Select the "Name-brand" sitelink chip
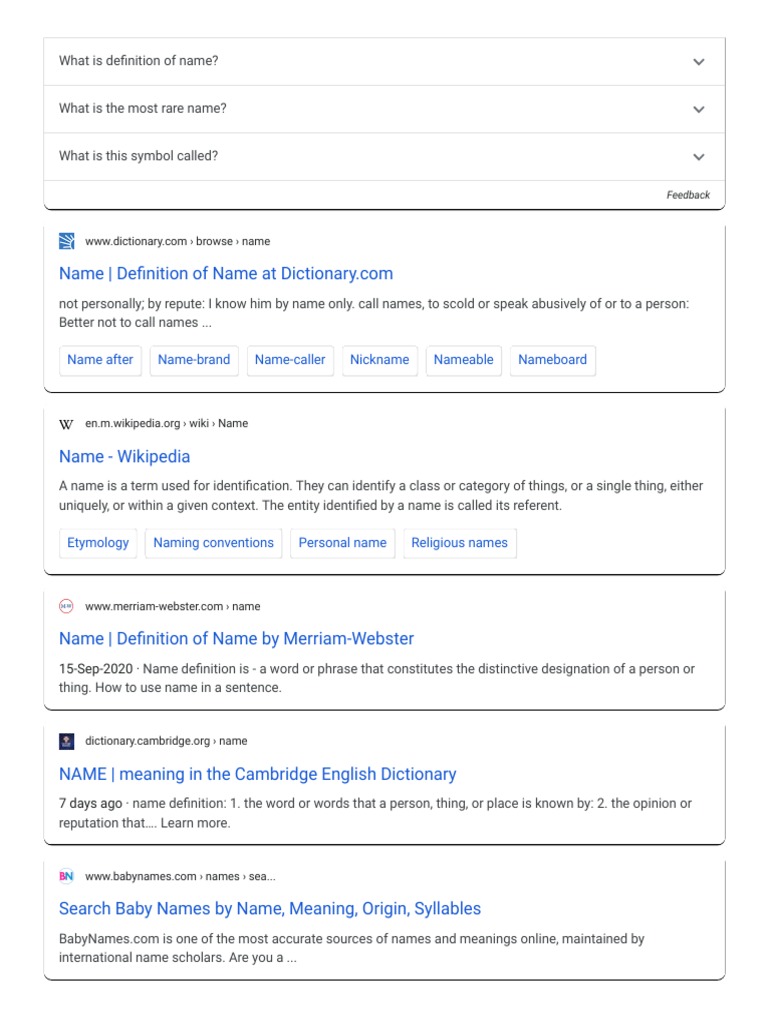This screenshot has width=768, height=1024. point(194,360)
